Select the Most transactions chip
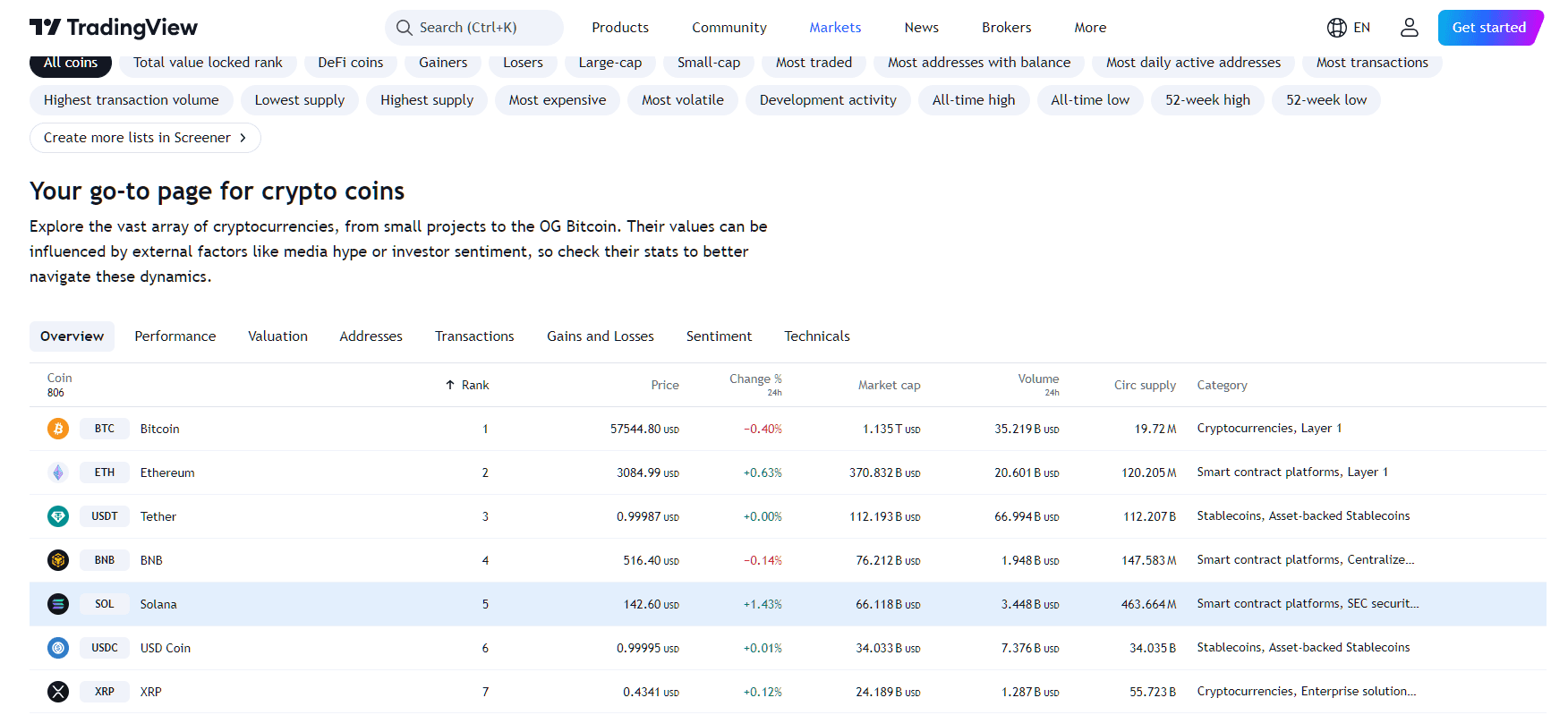This screenshot has width=1568, height=715. 1372,63
